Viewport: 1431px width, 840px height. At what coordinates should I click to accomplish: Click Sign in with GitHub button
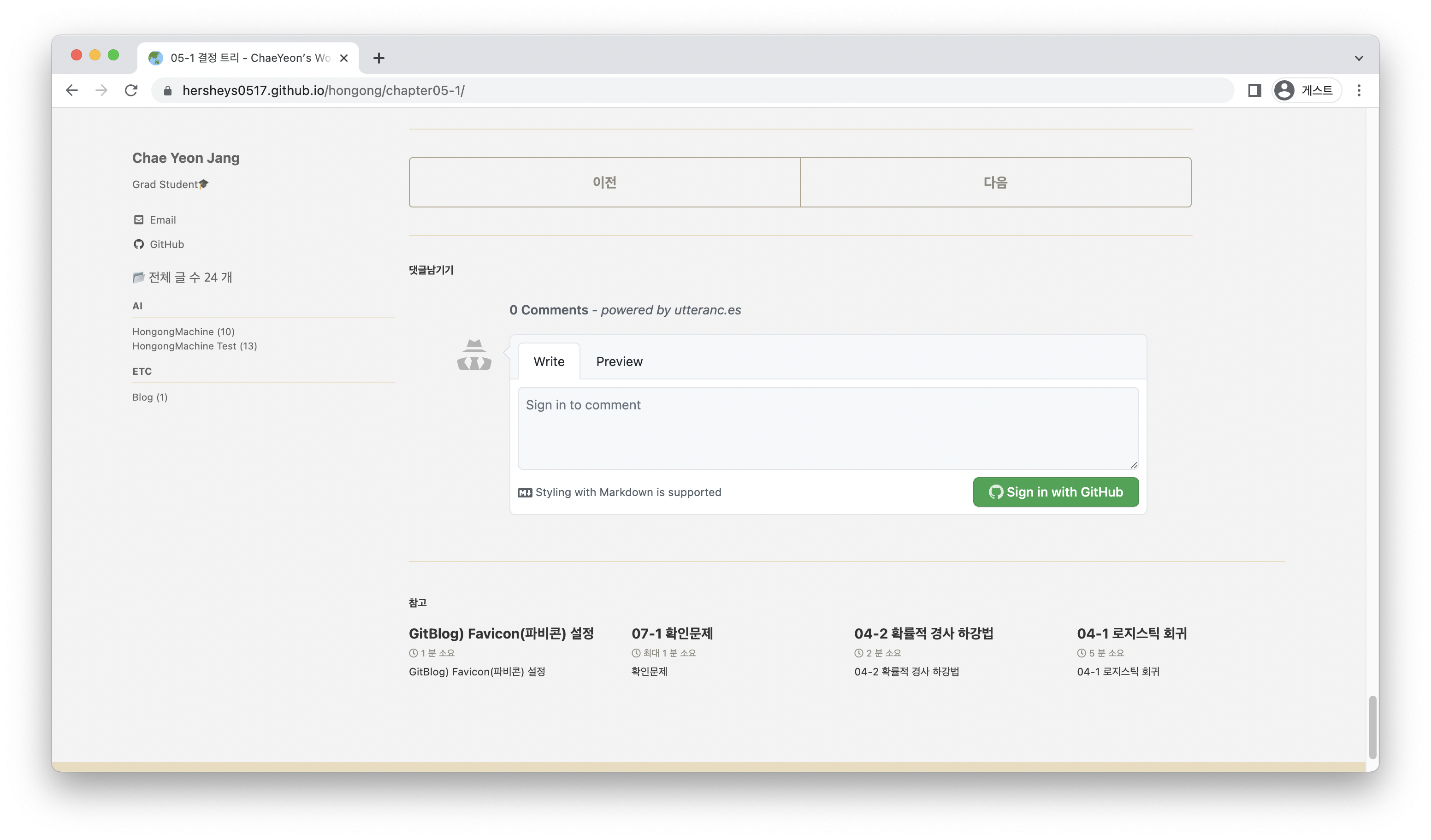click(x=1055, y=492)
